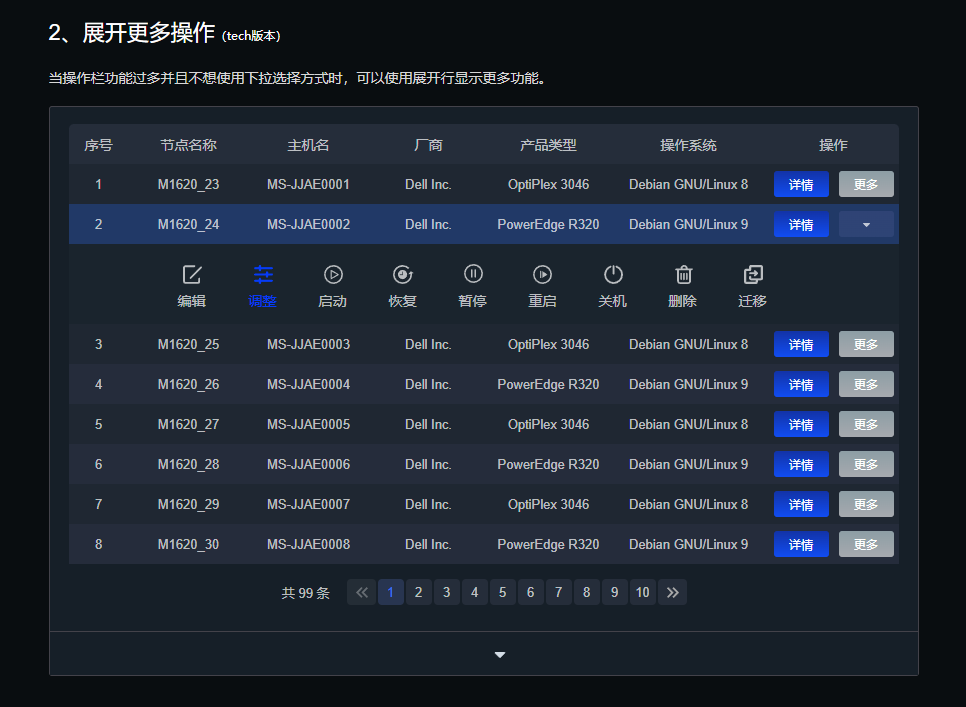Shut down with 关机 power icon
The image size is (966, 707).
pyautogui.click(x=613, y=275)
